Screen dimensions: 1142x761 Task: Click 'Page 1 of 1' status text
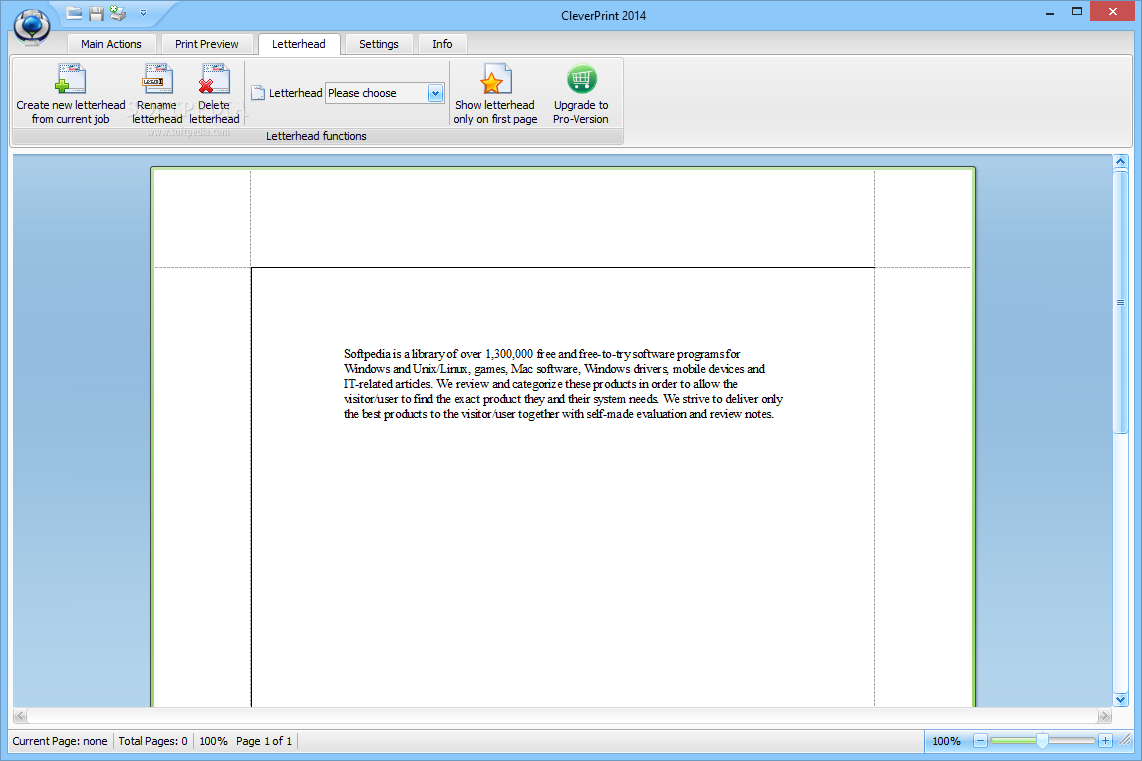264,741
